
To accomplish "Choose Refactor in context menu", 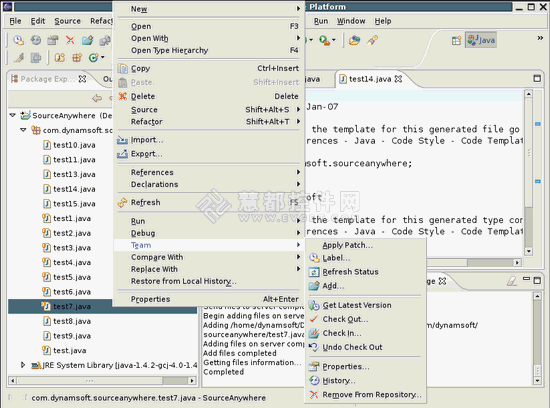I will click(x=209, y=121).
